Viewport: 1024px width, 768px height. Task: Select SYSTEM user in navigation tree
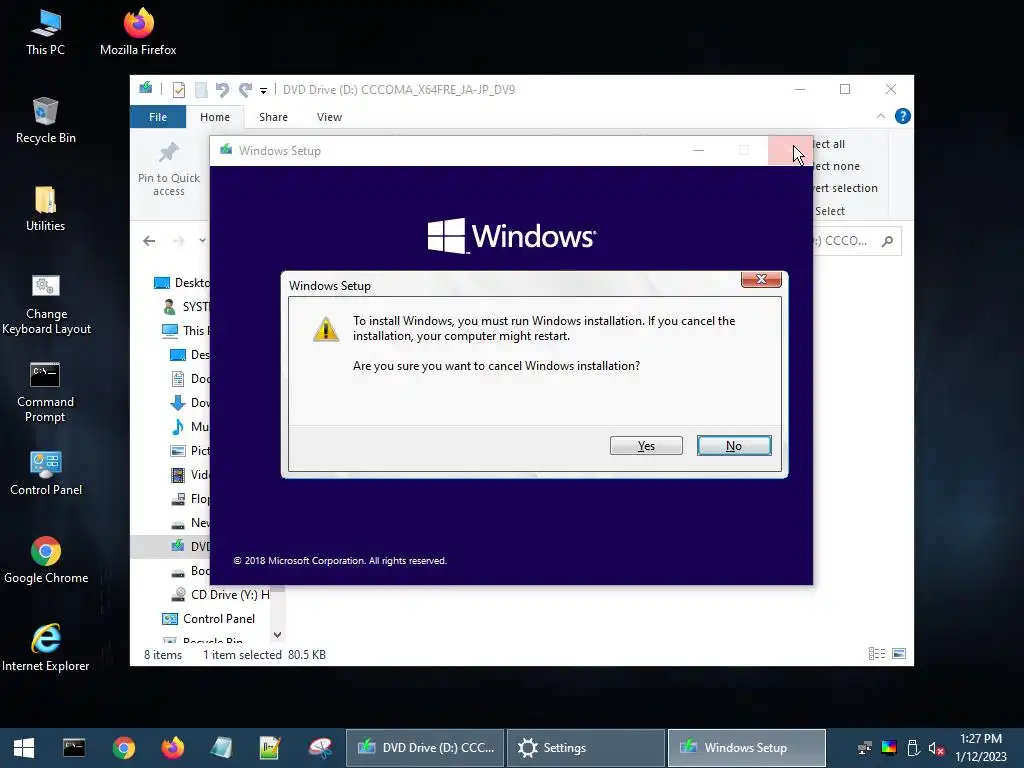(185, 307)
